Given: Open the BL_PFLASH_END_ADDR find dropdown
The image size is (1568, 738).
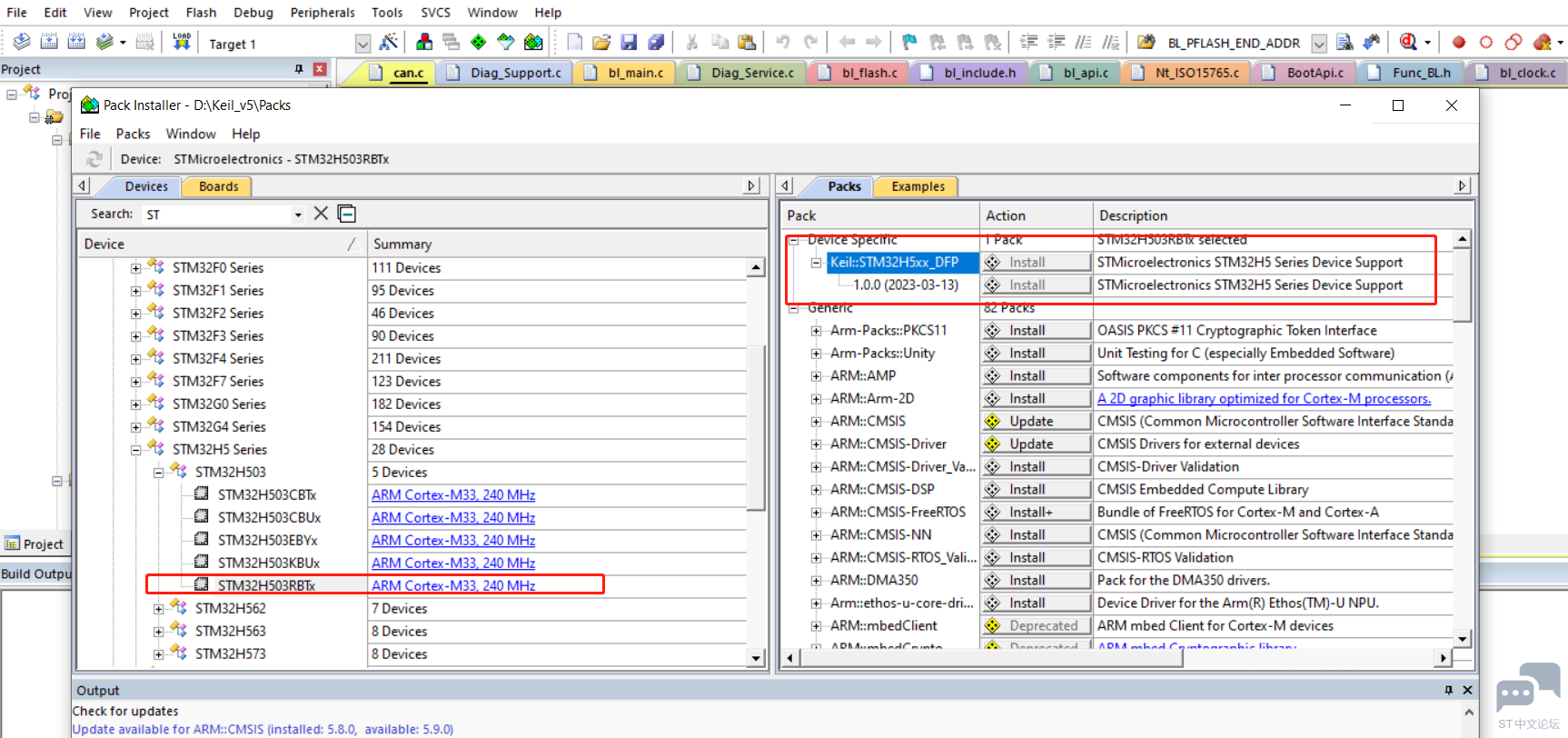Looking at the screenshot, I should tap(1319, 44).
